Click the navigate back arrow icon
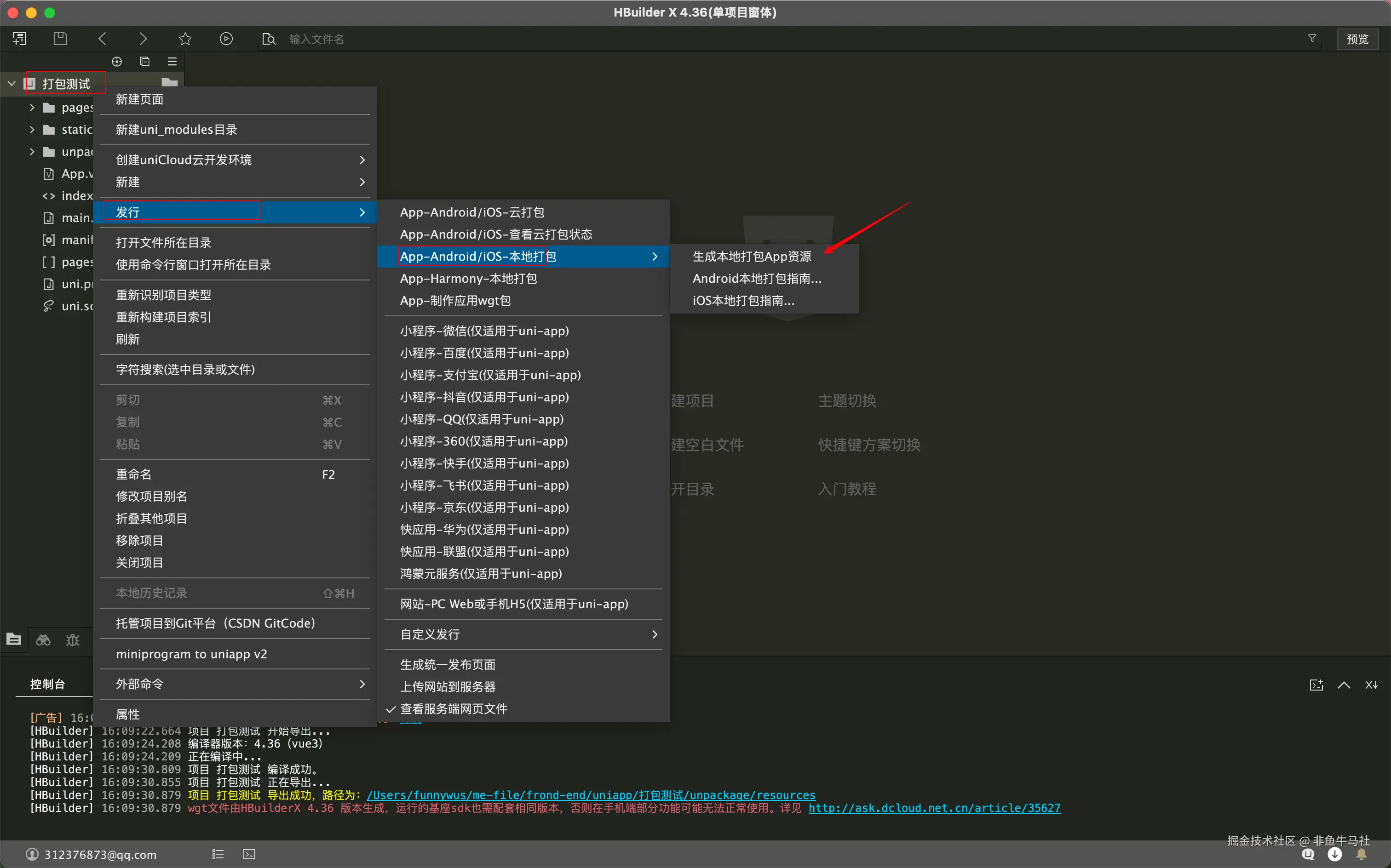The image size is (1391, 868). coord(103,39)
